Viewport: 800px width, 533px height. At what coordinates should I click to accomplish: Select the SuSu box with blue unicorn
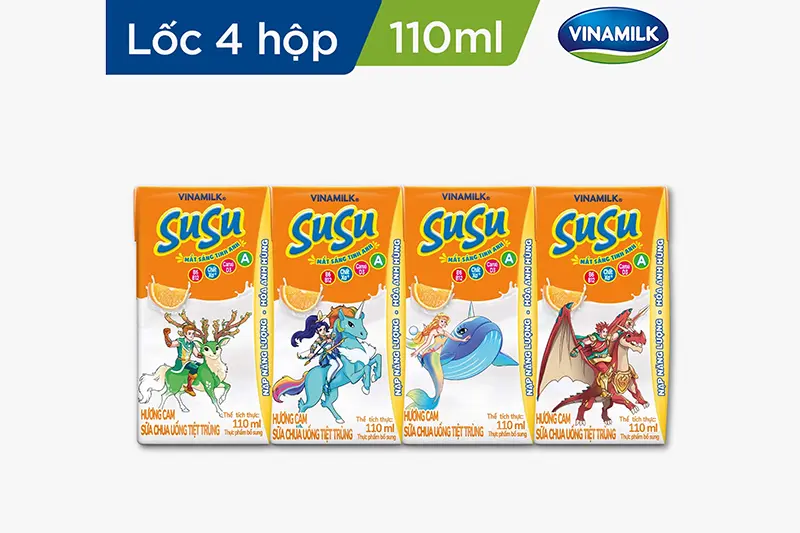coord(336,315)
